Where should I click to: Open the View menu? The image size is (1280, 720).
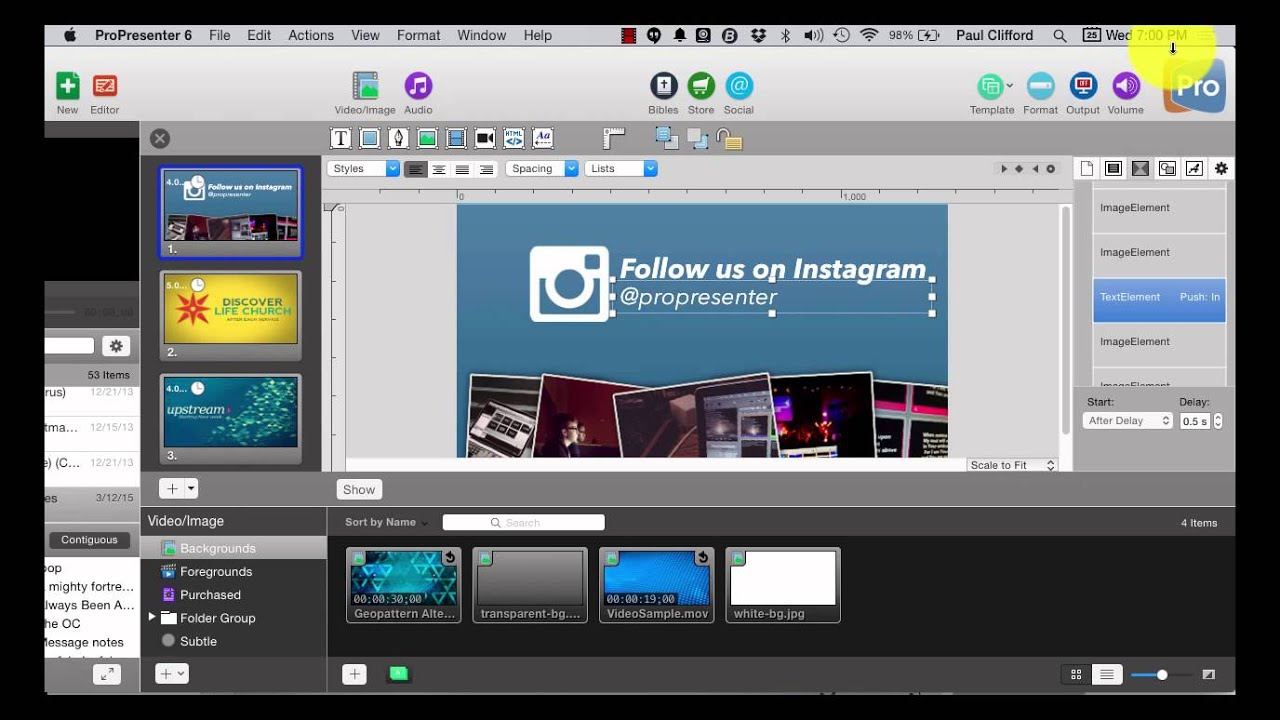(x=365, y=35)
